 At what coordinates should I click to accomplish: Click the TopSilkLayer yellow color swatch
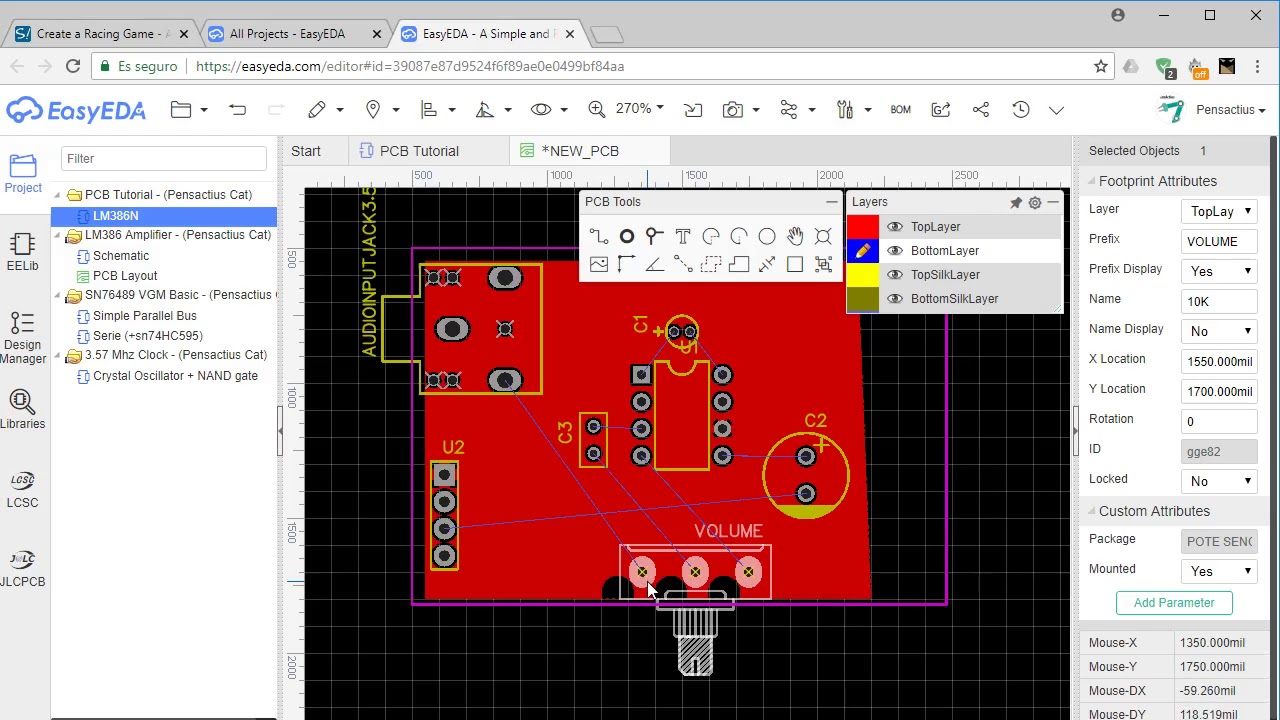[x=863, y=275]
